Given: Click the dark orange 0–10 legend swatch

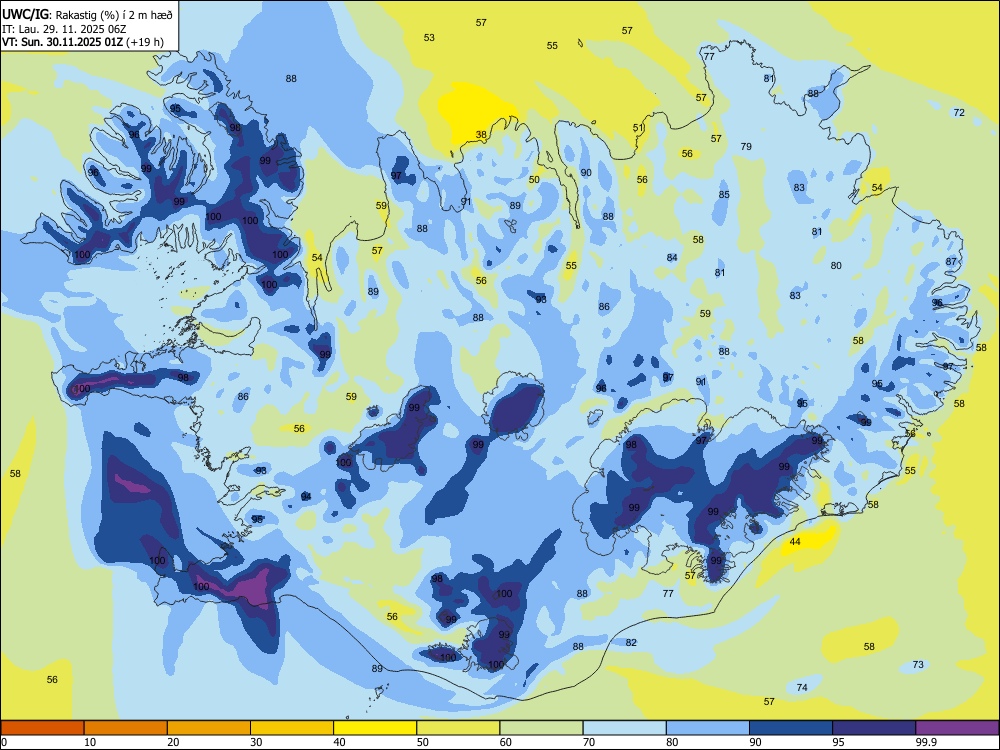Looking at the screenshot, I should (42, 728).
